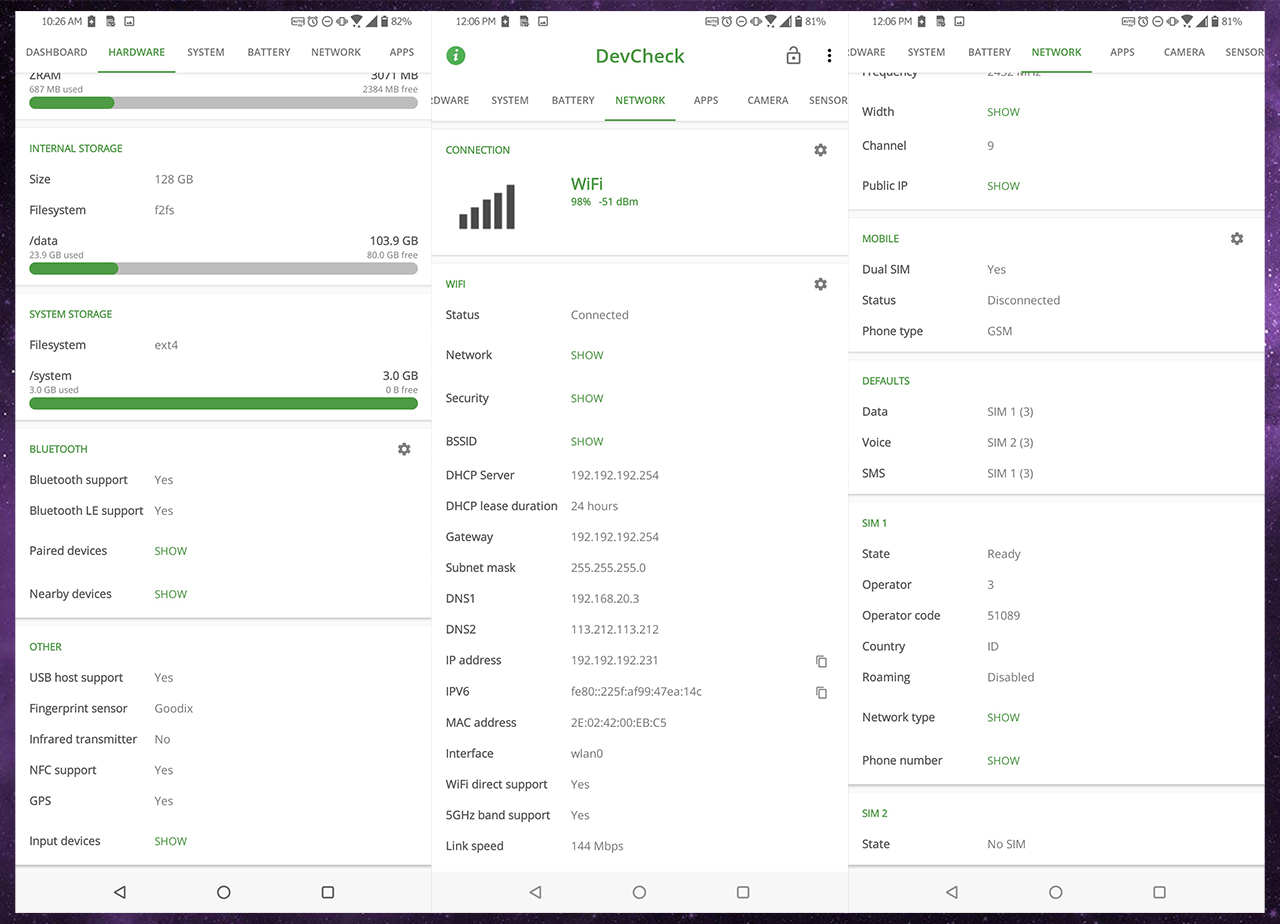This screenshot has width=1280, height=924.
Task: Show the WiFi channel Width
Action: pyautogui.click(x=1003, y=112)
